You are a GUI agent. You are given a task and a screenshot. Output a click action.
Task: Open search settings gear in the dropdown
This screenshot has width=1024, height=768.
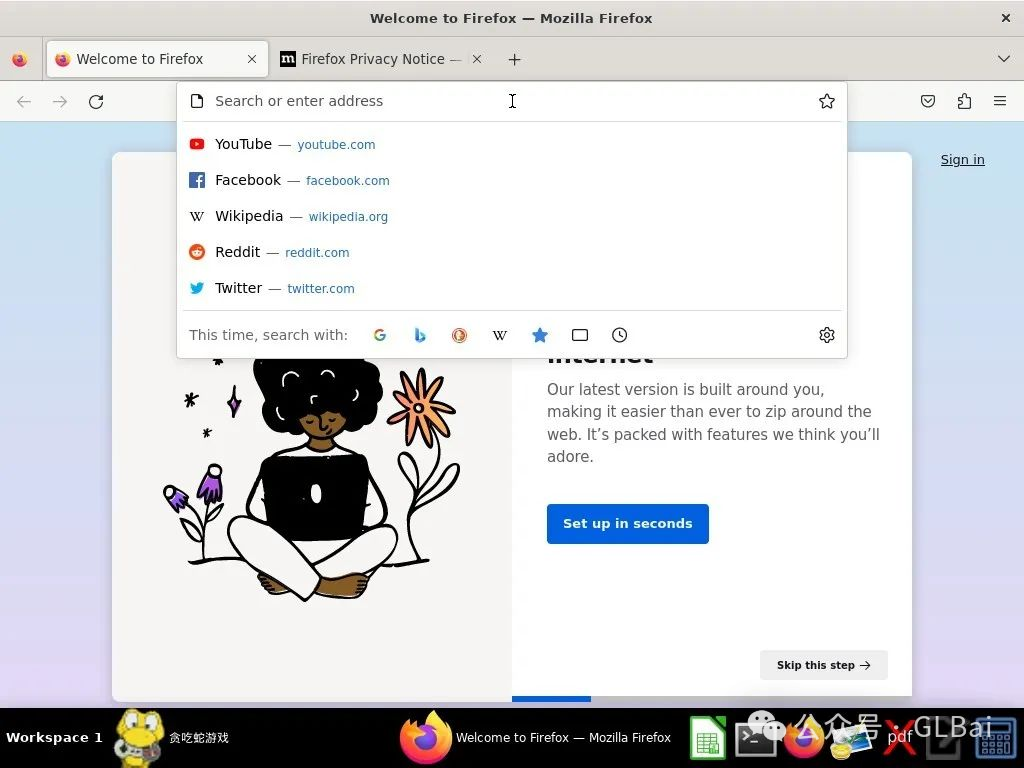pyautogui.click(x=827, y=335)
